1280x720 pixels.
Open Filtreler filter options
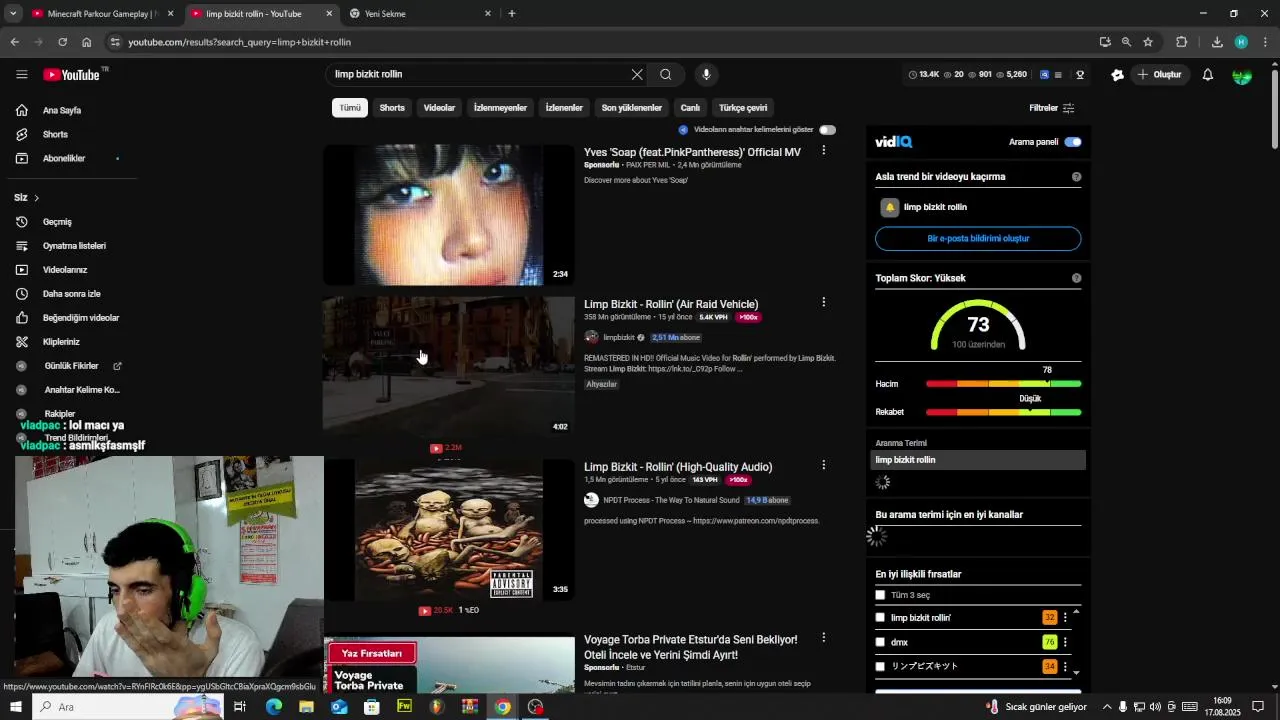(x=1052, y=108)
